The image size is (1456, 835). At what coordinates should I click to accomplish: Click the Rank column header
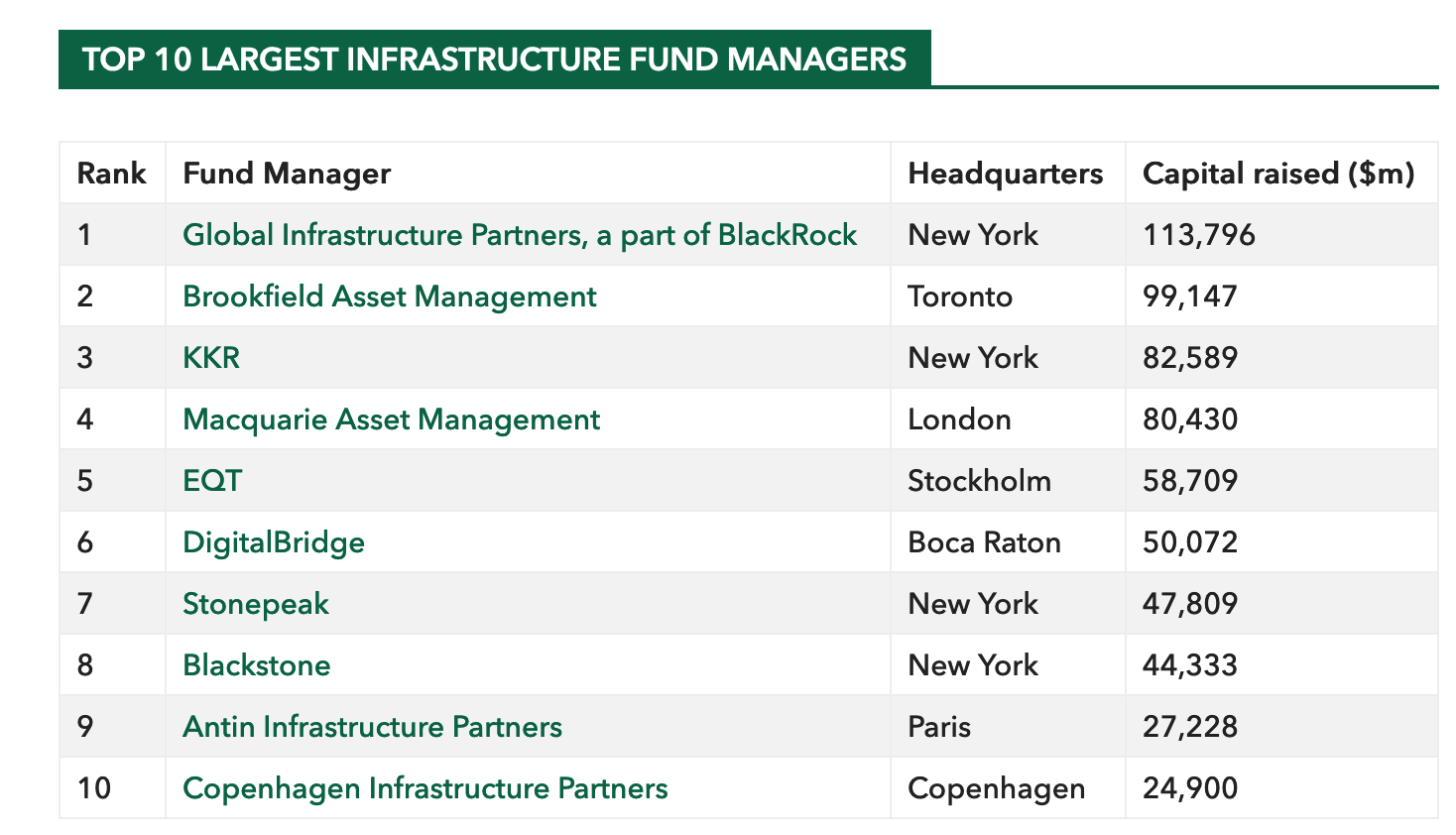[112, 174]
